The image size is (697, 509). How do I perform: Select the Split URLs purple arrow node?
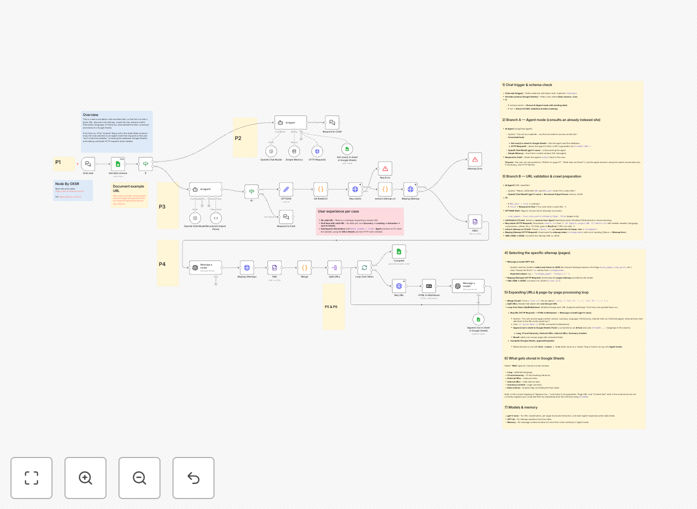(x=334, y=267)
